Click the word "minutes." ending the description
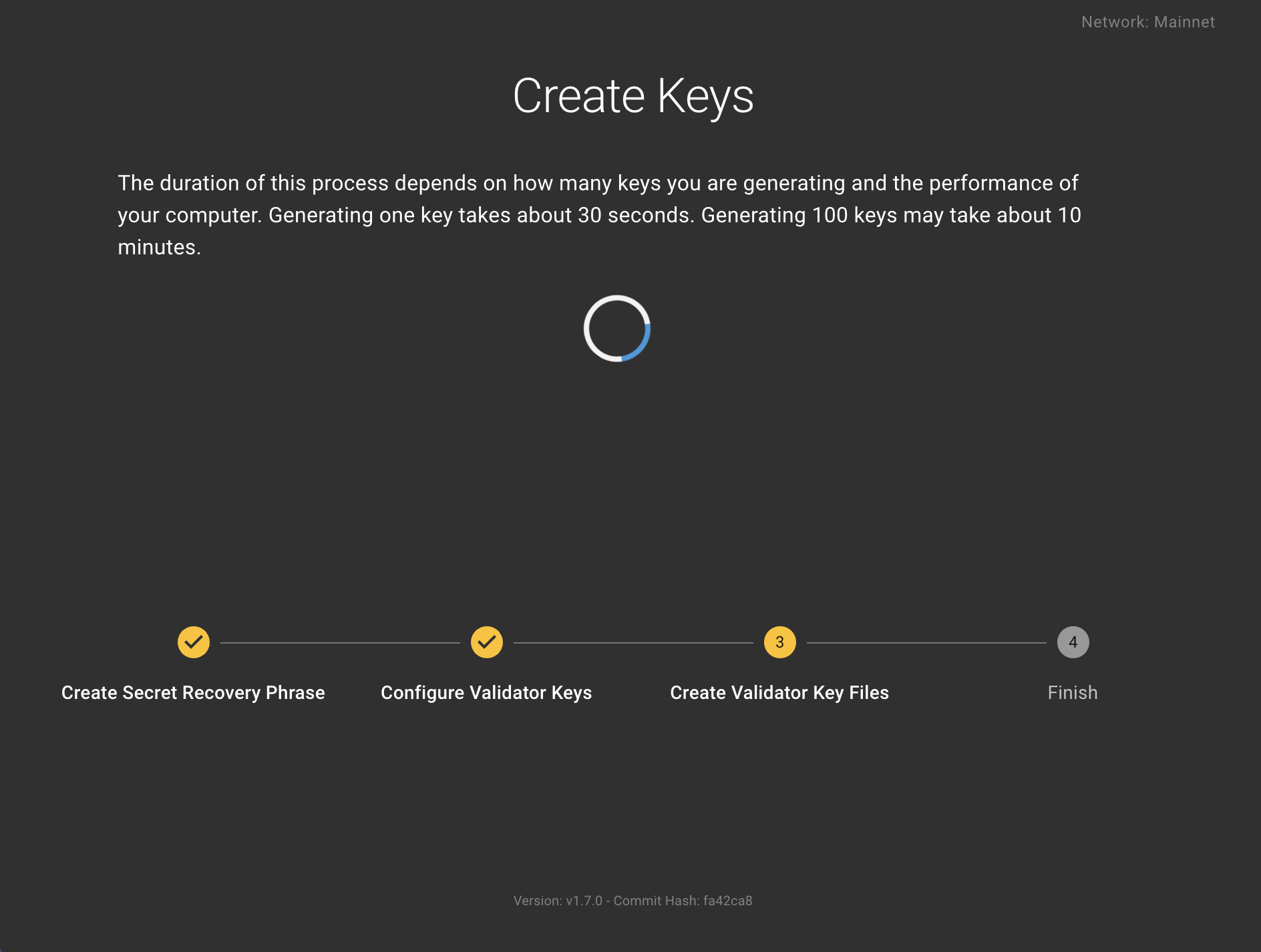This screenshot has width=1261, height=952. [x=159, y=248]
